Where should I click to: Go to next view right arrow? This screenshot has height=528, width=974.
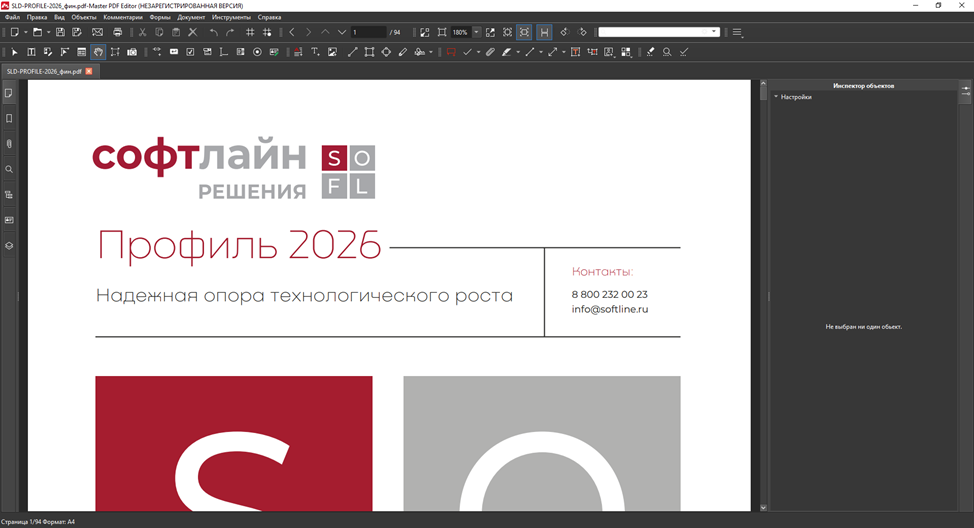[309, 32]
